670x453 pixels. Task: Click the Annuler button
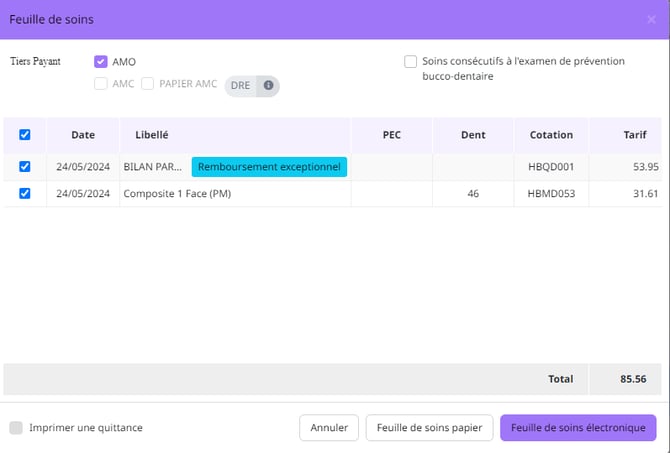329,428
